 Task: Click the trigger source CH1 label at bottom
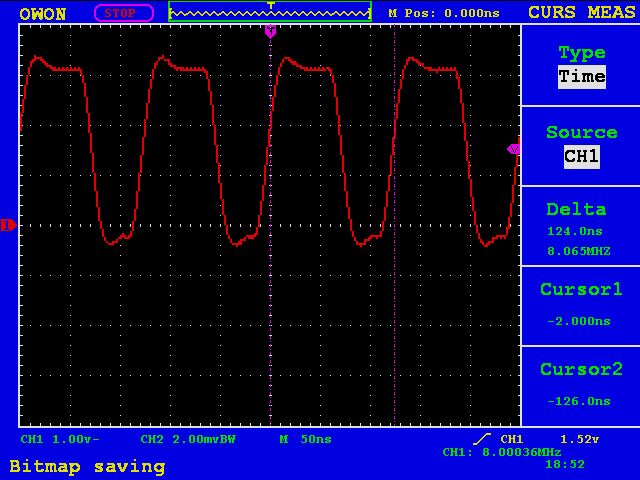pos(512,439)
